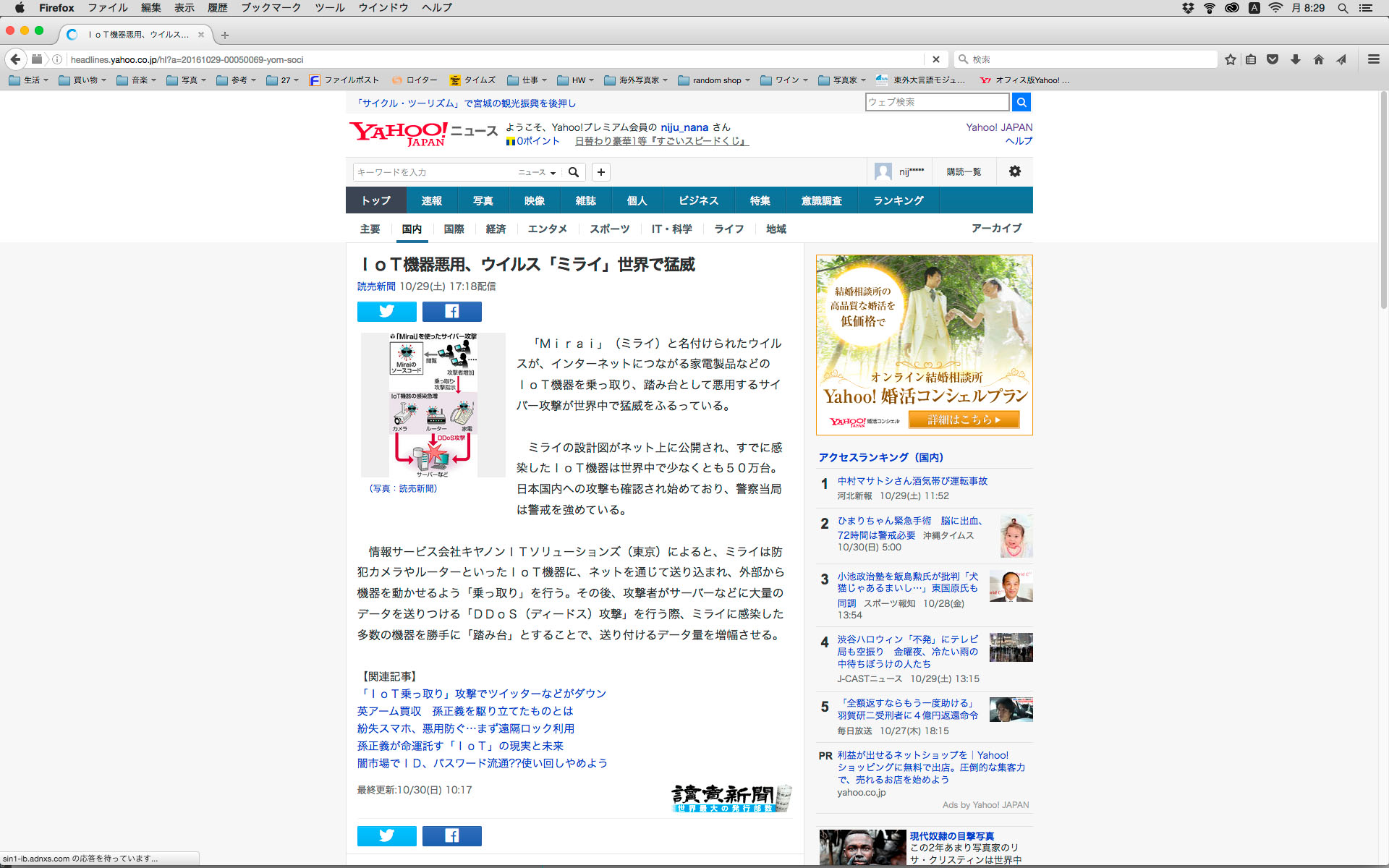
Task: Expand the ニュース search scope dropdown
Action: pyautogui.click(x=537, y=172)
